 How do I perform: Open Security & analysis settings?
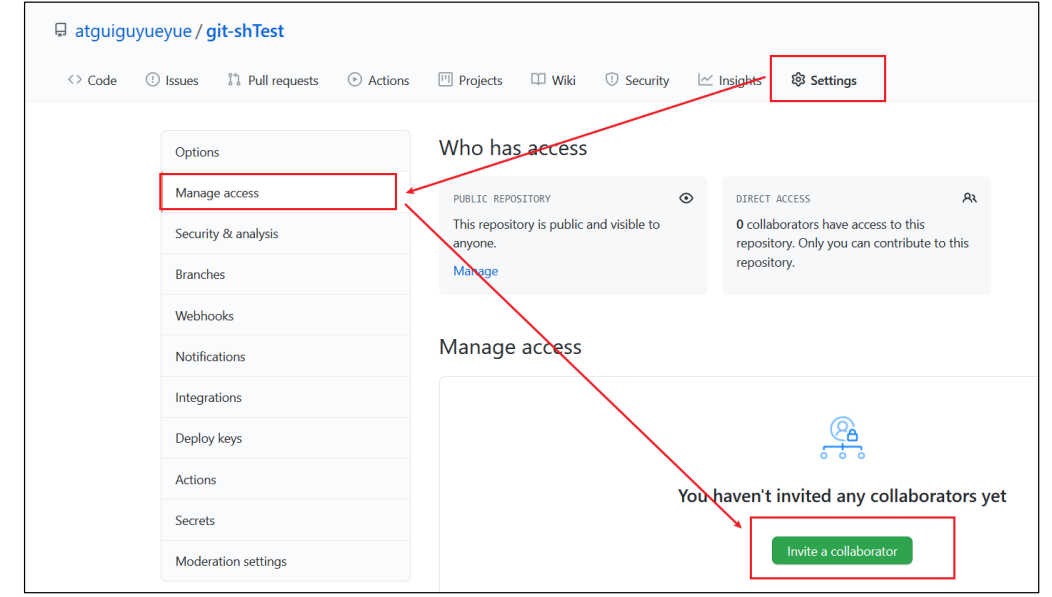(x=286, y=233)
